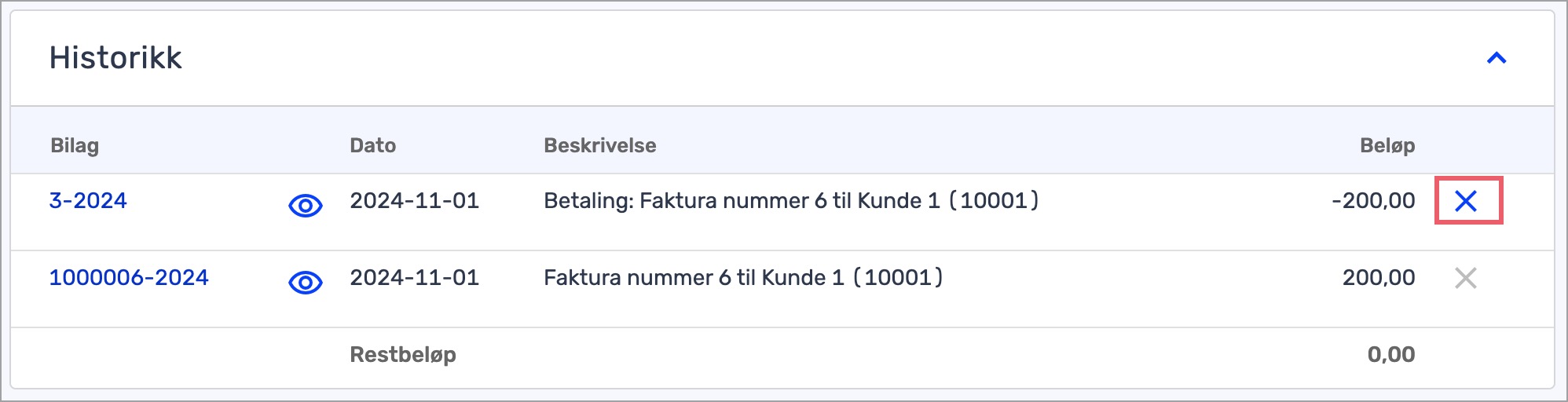View voucher 3-2024 via eye icon
Image resolution: width=1568 pixels, height=402 pixels.
click(x=306, y=206)
